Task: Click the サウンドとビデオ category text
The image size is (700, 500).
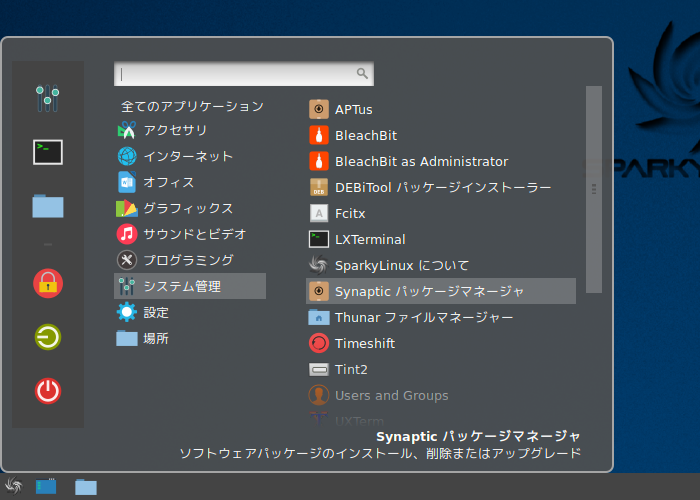Action: point(195,234)
